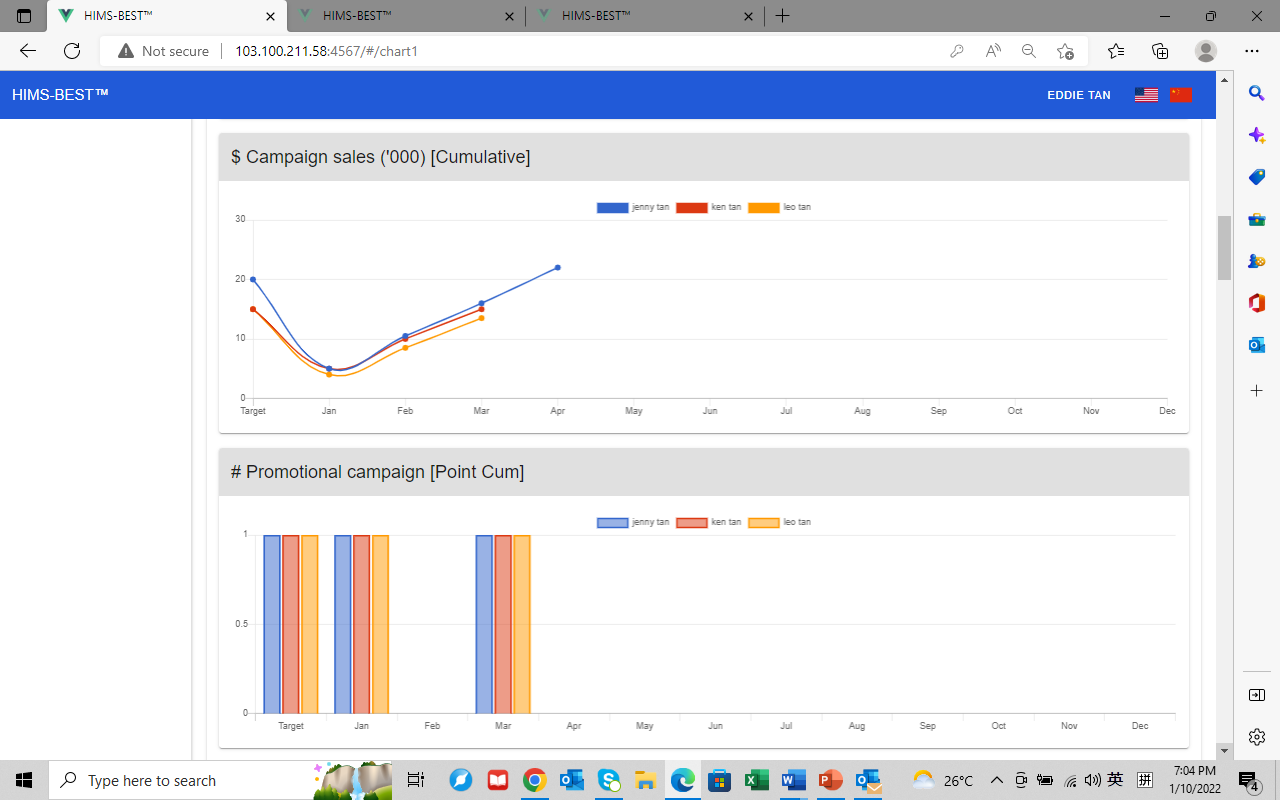Refresh the page with the reload icon
Viewport: 1280px width, 800px height.
[72, 51]
